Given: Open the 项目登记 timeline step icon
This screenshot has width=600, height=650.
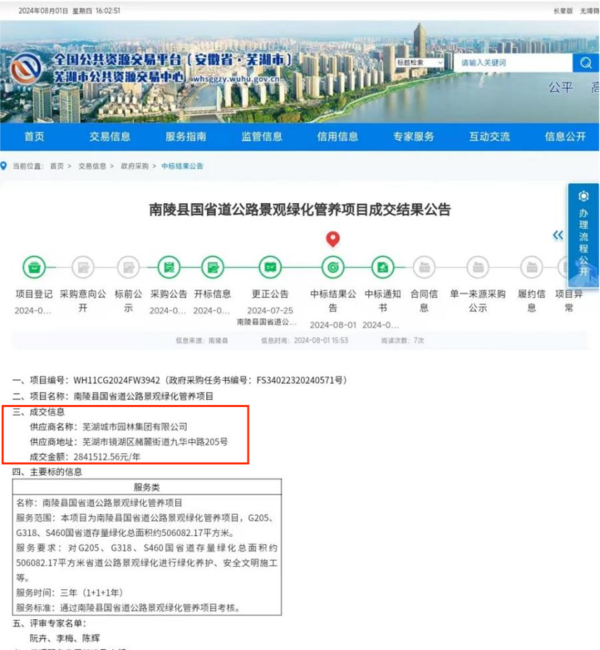Looking at the screenshot, I should 34,267.
